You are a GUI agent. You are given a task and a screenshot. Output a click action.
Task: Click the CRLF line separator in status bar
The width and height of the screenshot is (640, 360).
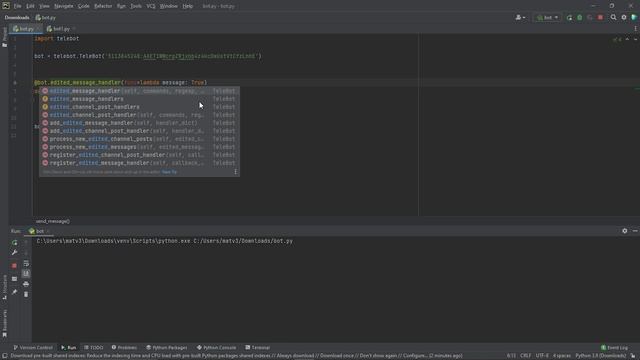pyautogui.click(x=526, y=356)
